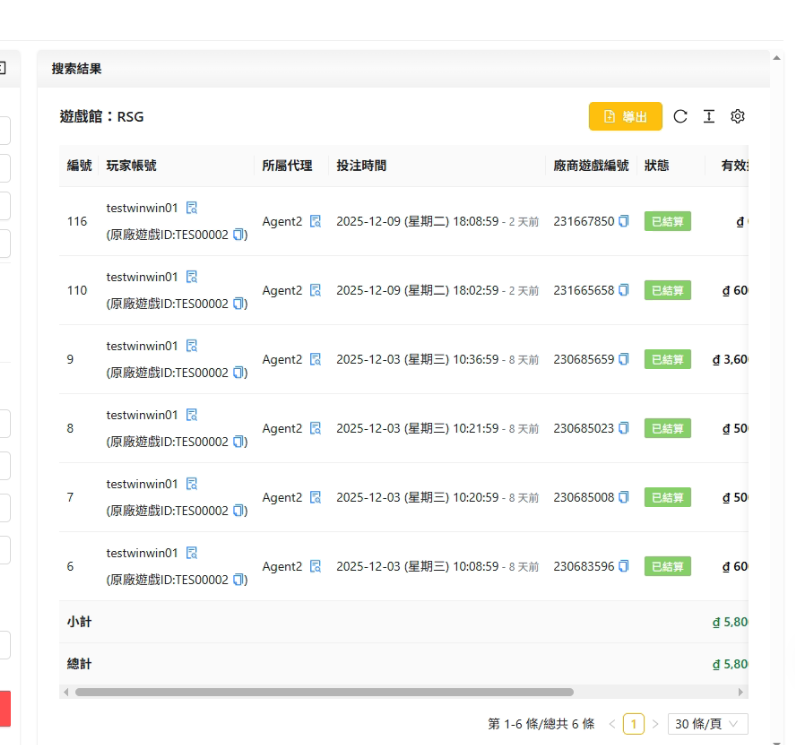
Task: Click the yellow 導出 export button
Action: pos(625,117)
